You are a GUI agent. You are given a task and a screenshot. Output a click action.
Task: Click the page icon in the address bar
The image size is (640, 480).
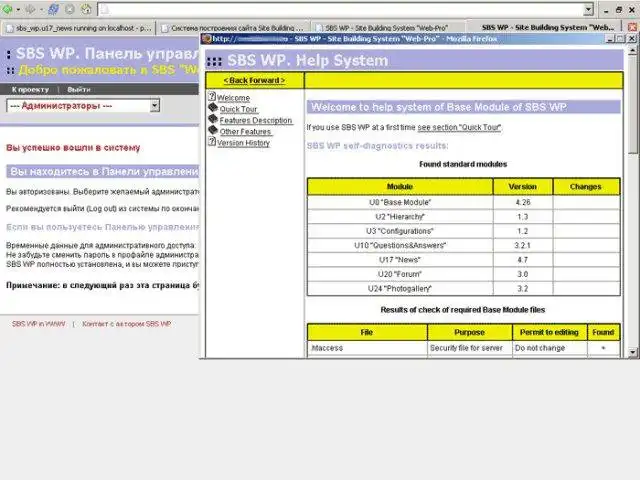[104, 9]
